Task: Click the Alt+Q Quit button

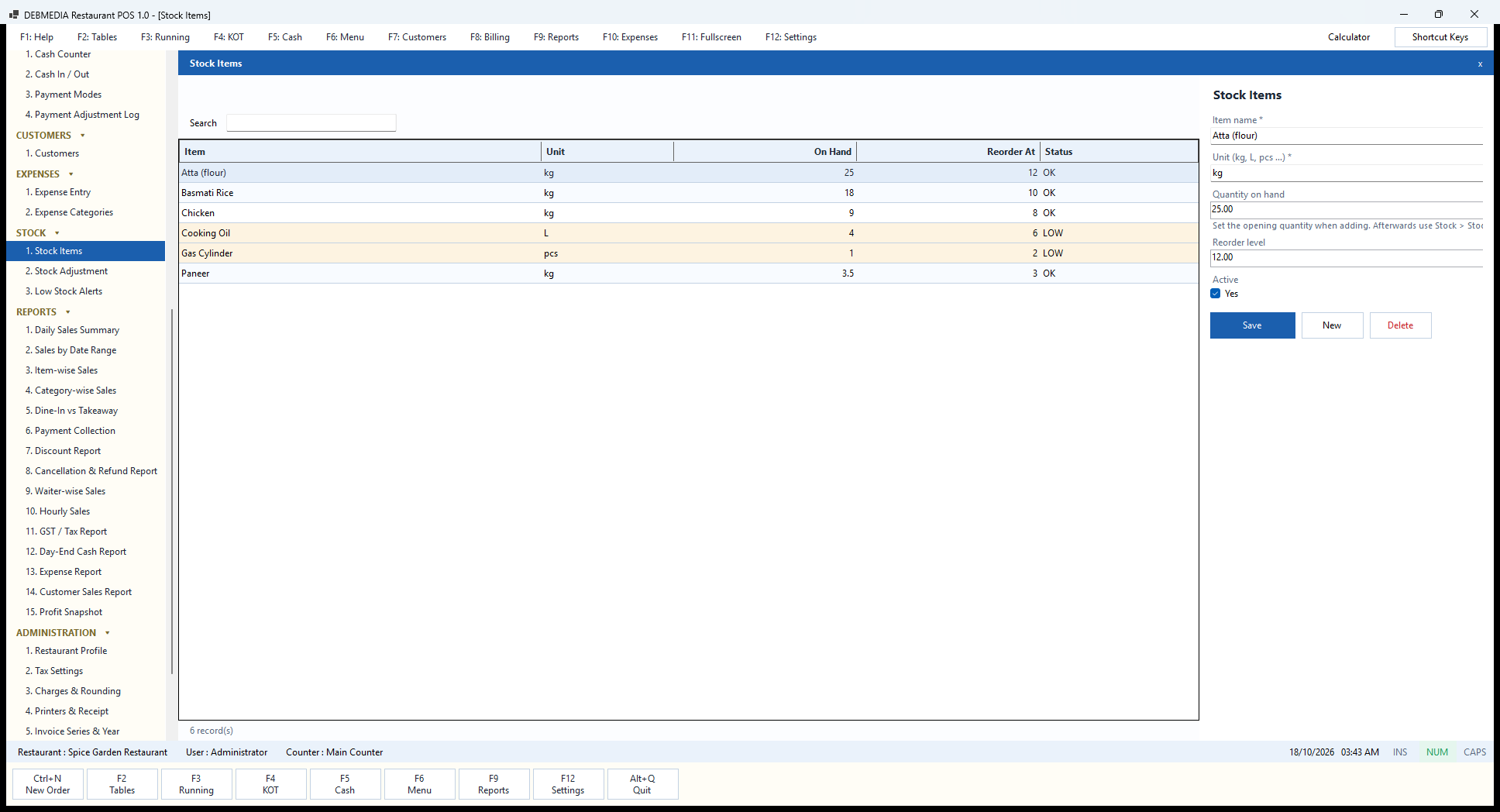Action: click(x=642, y=784)
